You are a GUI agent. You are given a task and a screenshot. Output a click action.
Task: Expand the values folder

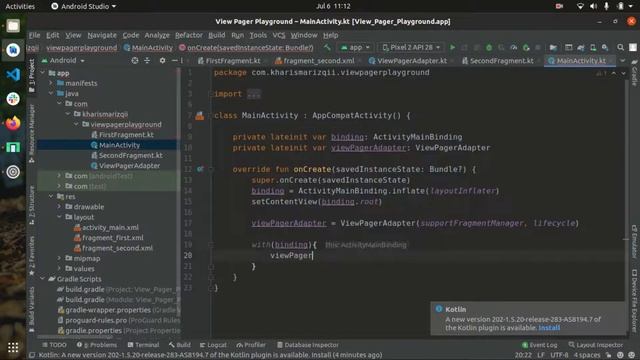click(60, 269)
